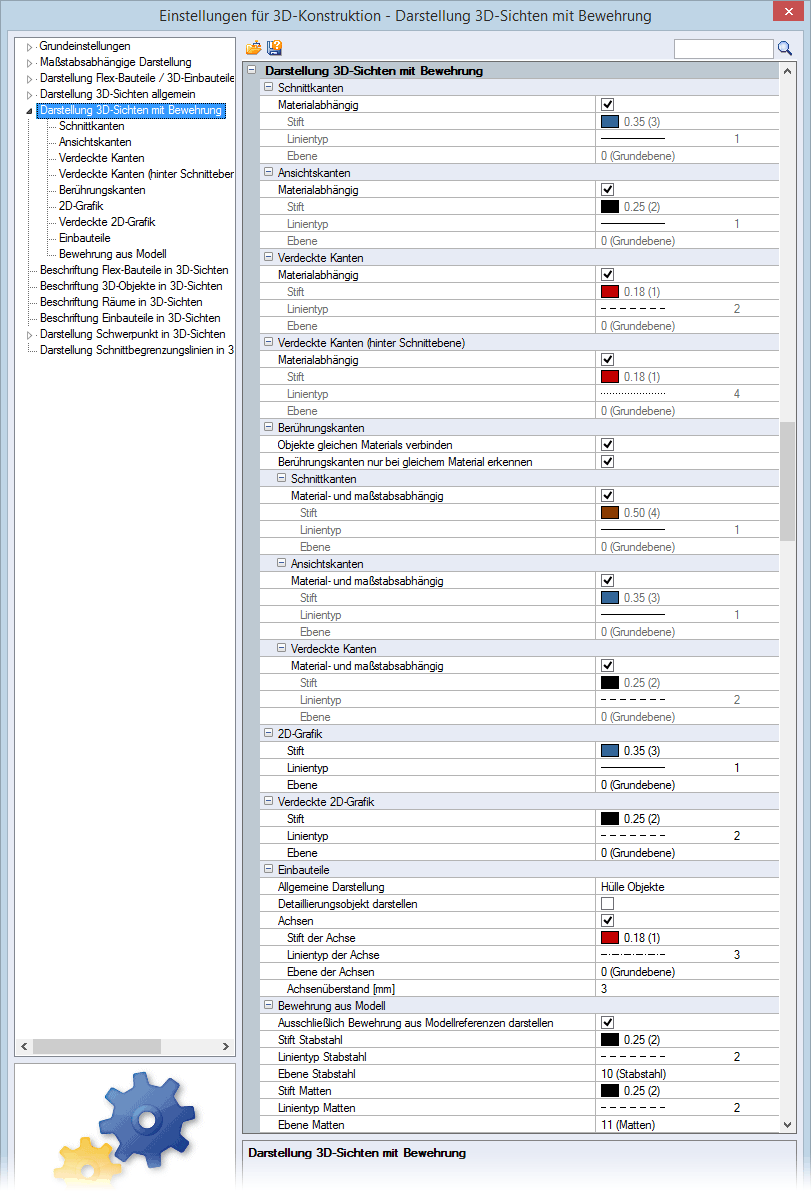Open Linientyp der Achse value
Screen dimensions: 811x1191
[687, 955]
